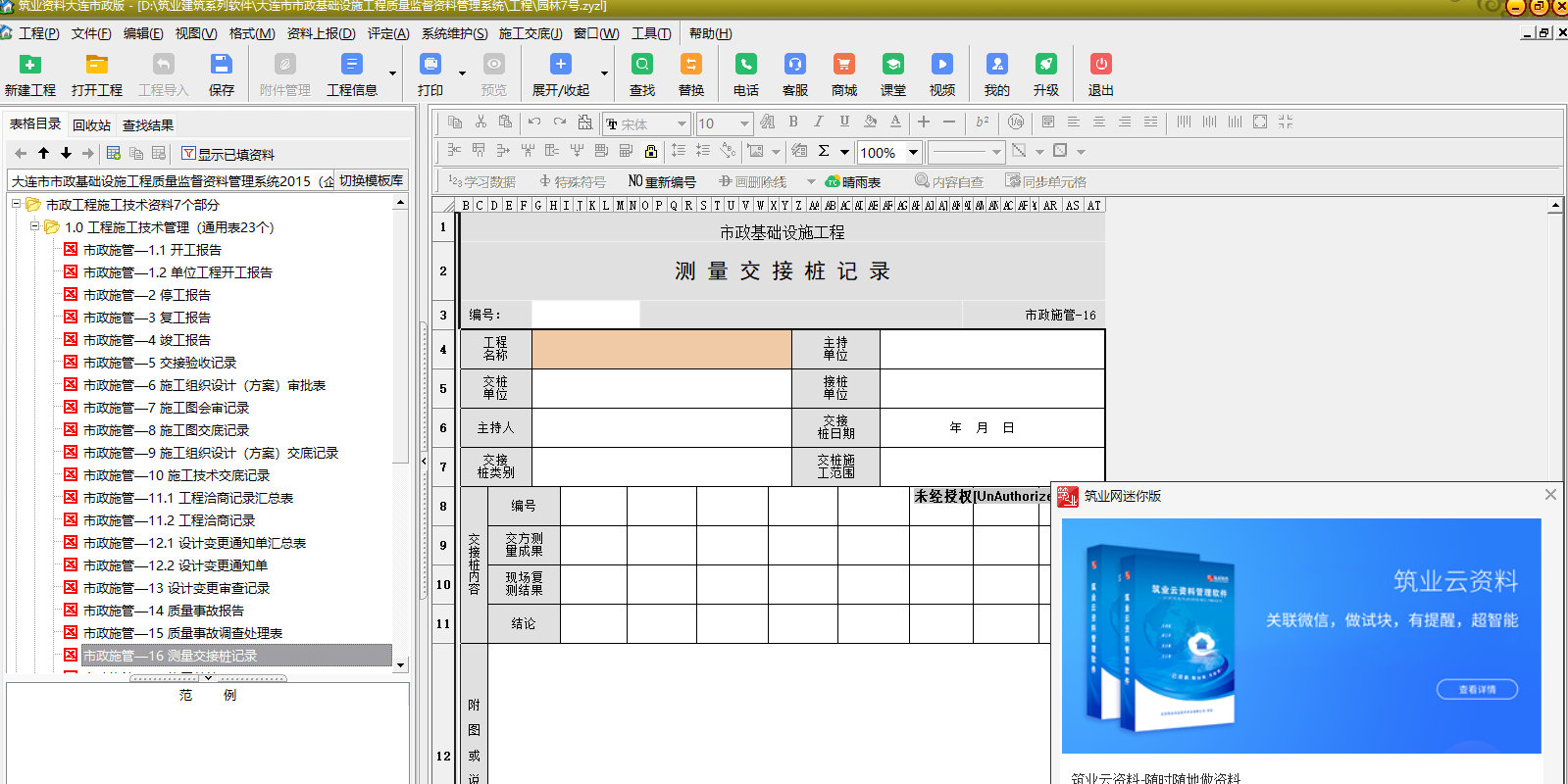
Task: Collapse the 1.0 工程施工技术管理 tree node
Action: click(x=34, y=226)
